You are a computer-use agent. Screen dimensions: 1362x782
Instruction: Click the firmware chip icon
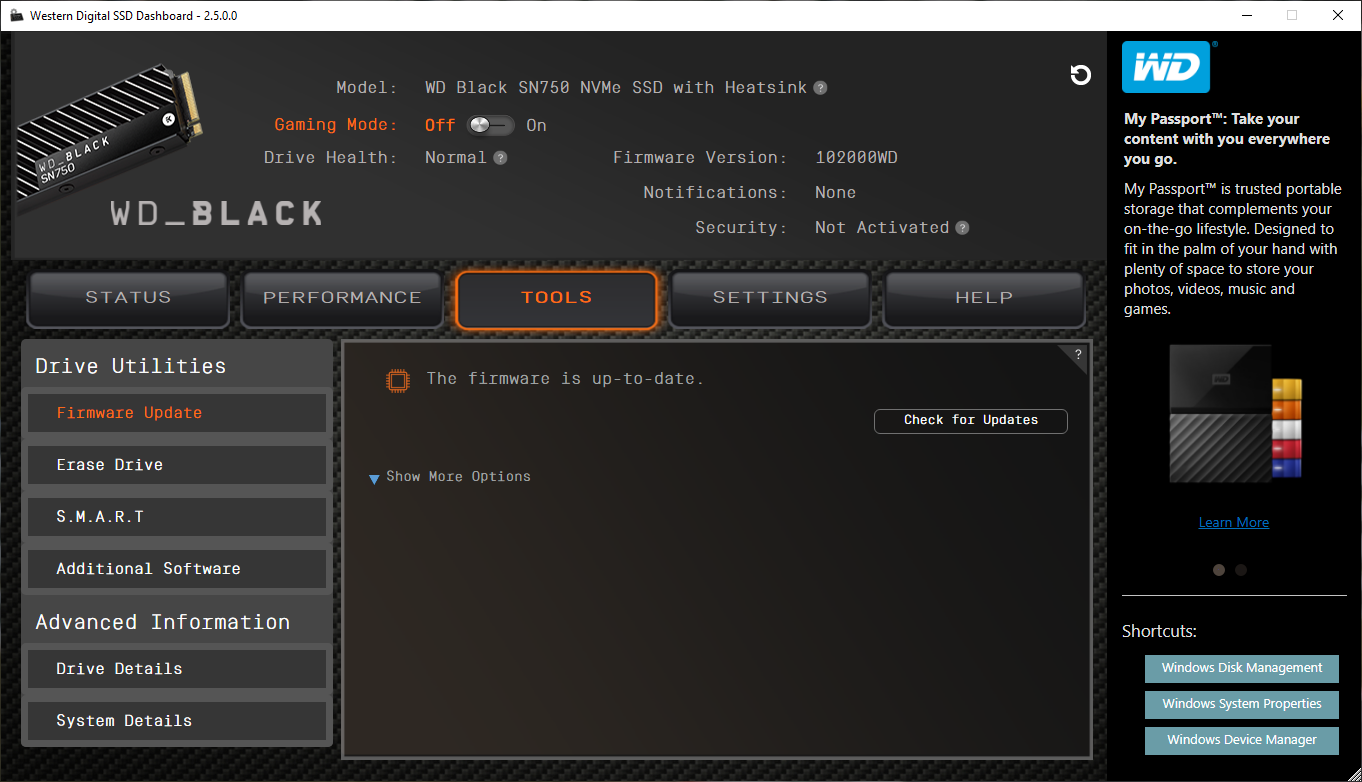coord(398,380)
